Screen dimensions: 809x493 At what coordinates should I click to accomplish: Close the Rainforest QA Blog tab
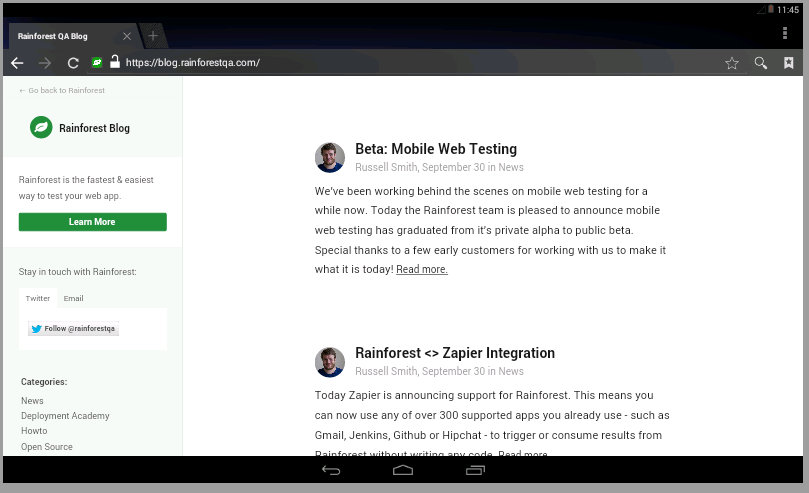pyautogui.click(x=127, y=36)
